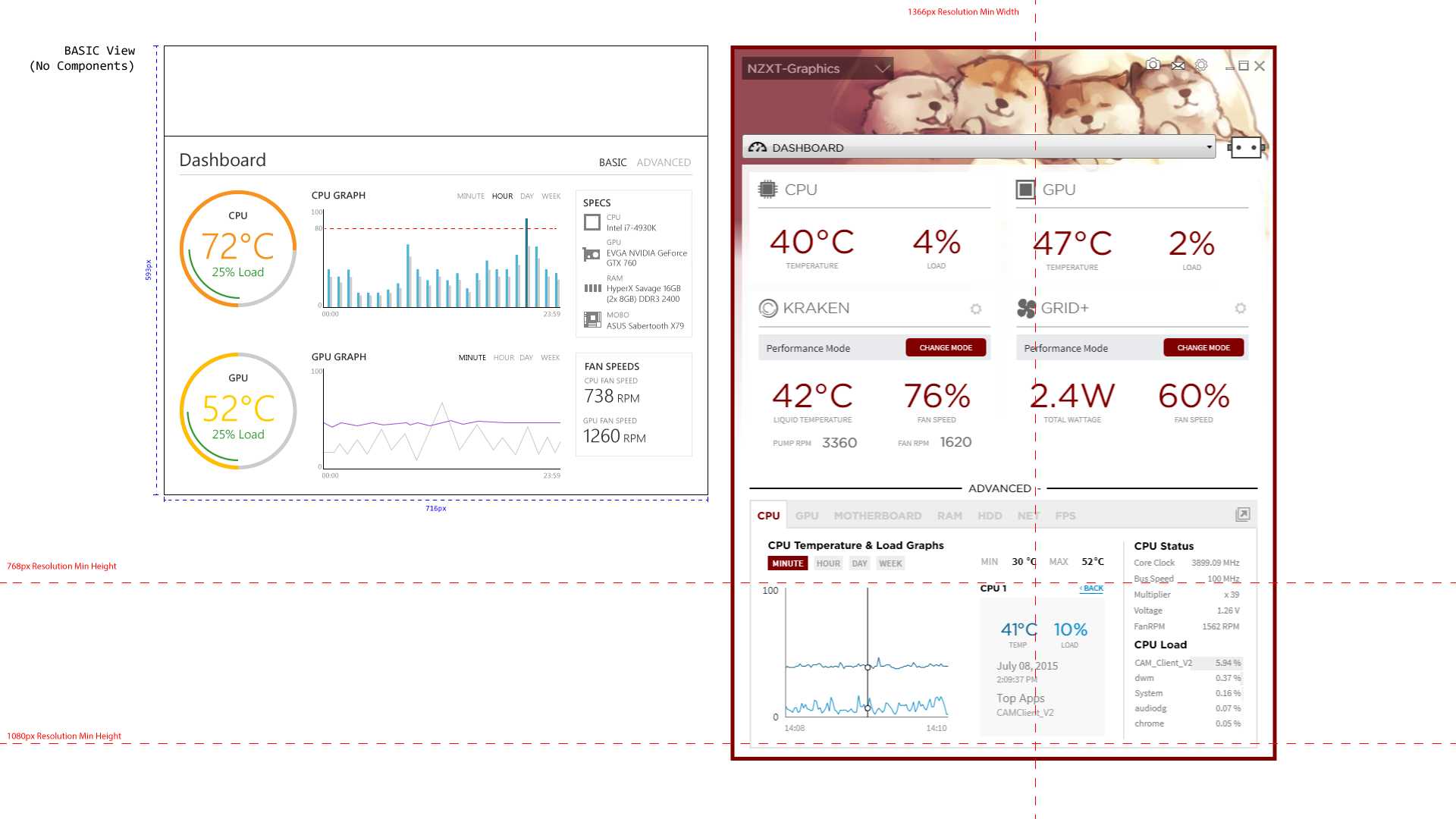Click the pop-out icon in Advanced panel
The height and width of the screenshot is (819, 1456).
[1242, 515]
